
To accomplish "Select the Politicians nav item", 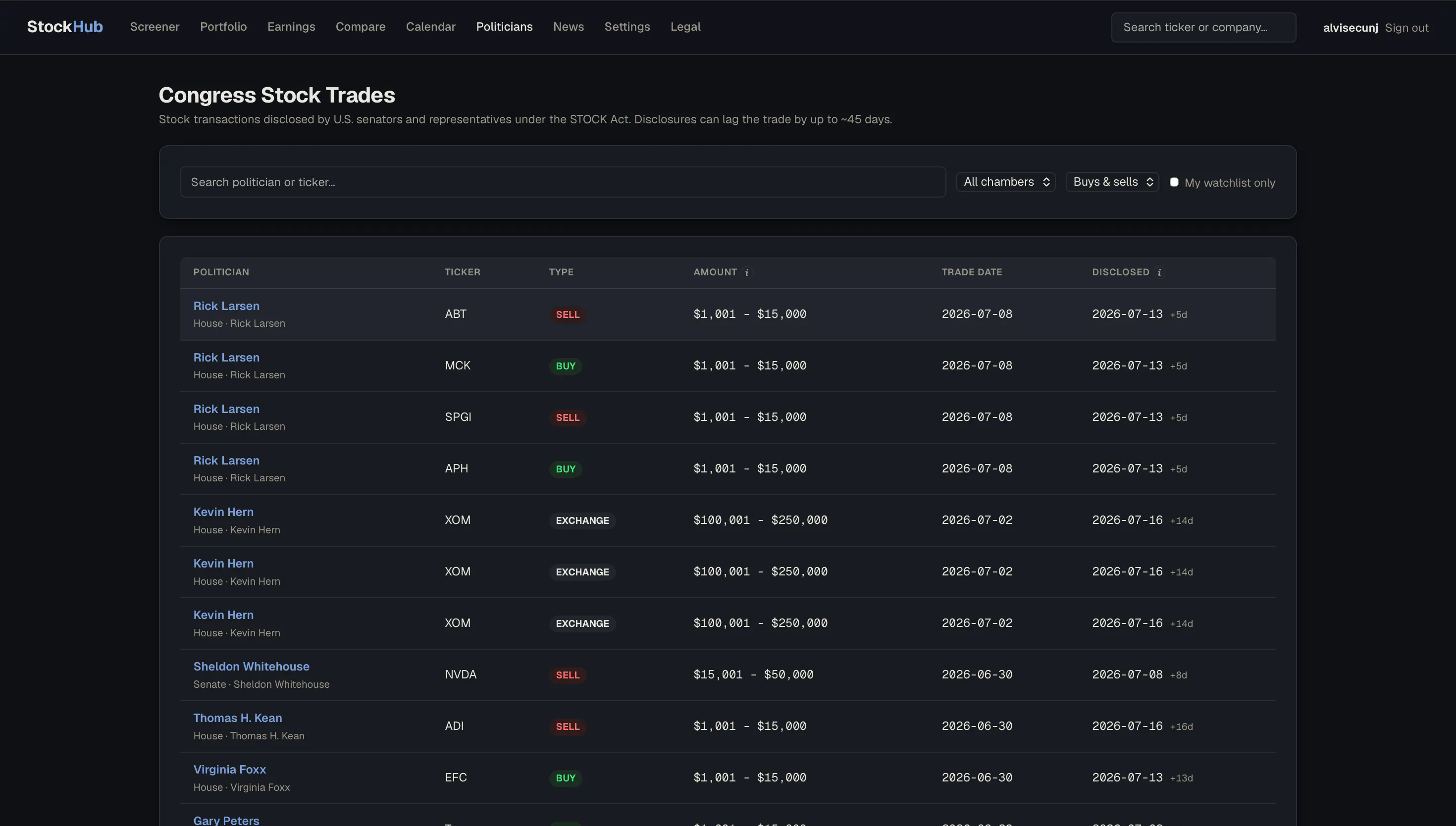I will click(504, 27).
